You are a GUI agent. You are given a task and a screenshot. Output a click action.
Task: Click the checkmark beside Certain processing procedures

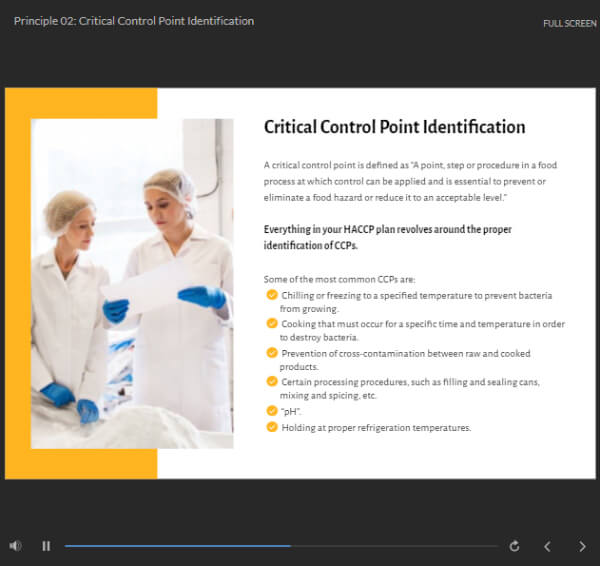tap(272, 381)
